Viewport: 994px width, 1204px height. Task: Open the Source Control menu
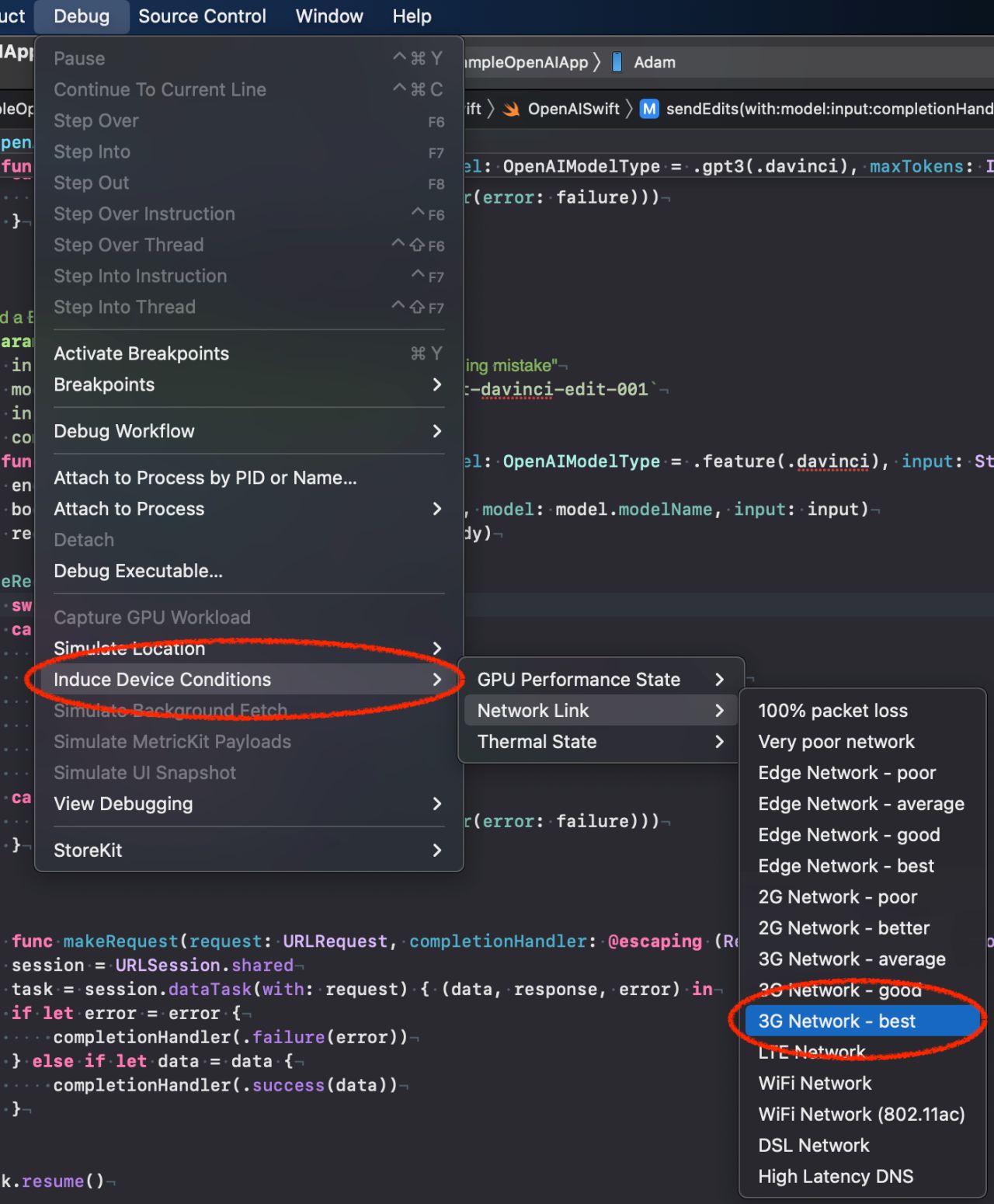coord(202,16)
